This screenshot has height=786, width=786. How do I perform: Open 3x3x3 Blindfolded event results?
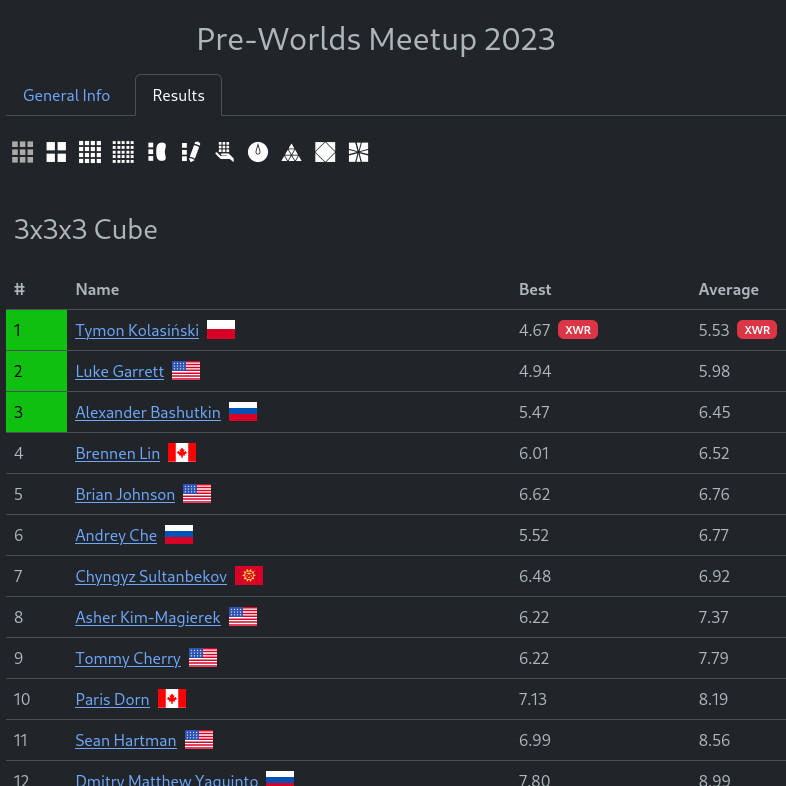pyautogui.click(x=157, y=152)
